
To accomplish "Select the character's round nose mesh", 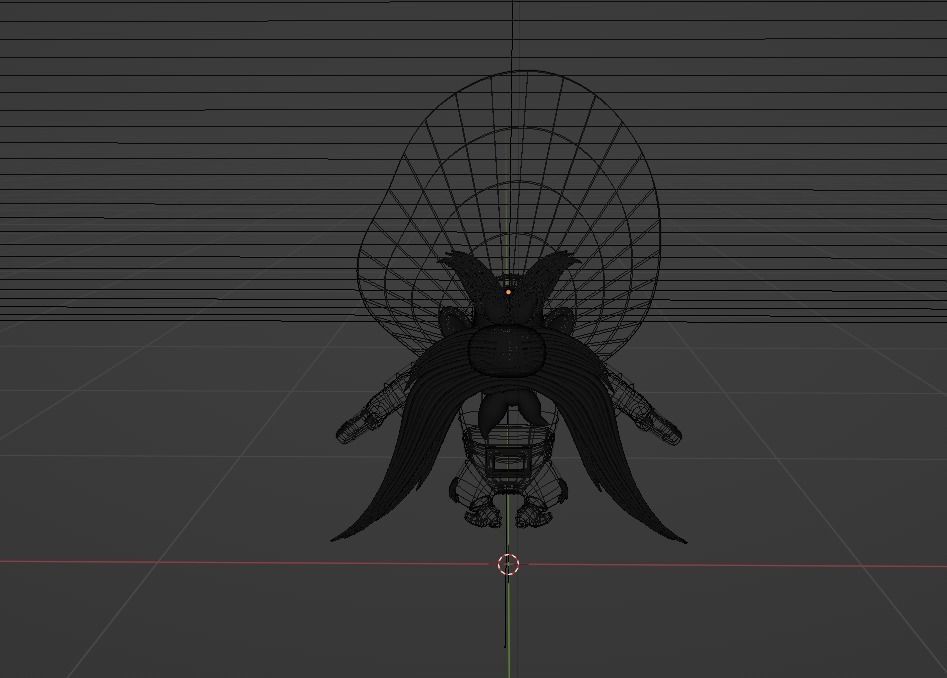I will 508,351.
